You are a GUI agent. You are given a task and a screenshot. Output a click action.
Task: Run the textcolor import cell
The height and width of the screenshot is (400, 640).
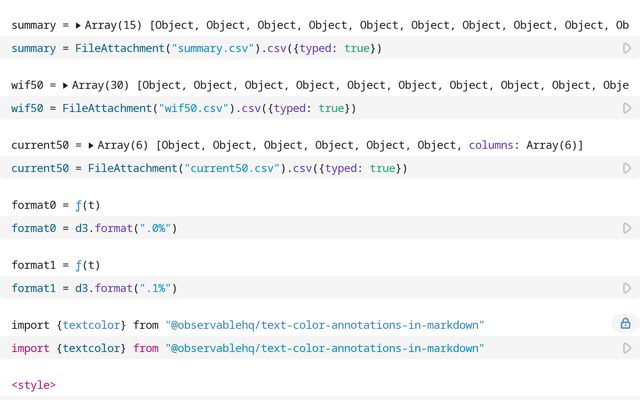coord(627,348)
